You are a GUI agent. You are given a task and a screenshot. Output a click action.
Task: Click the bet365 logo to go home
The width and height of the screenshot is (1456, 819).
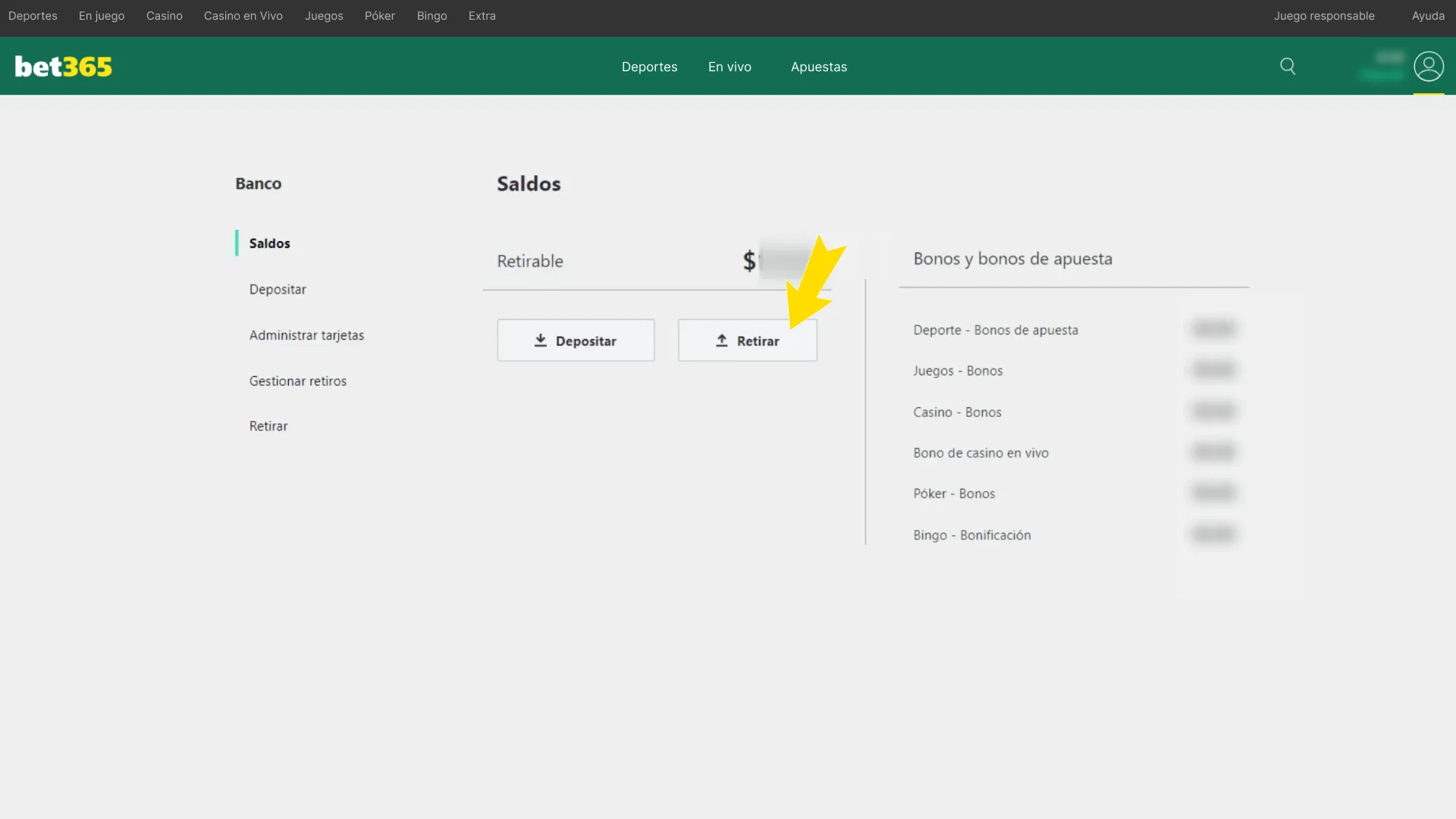[x=63, y=66]
